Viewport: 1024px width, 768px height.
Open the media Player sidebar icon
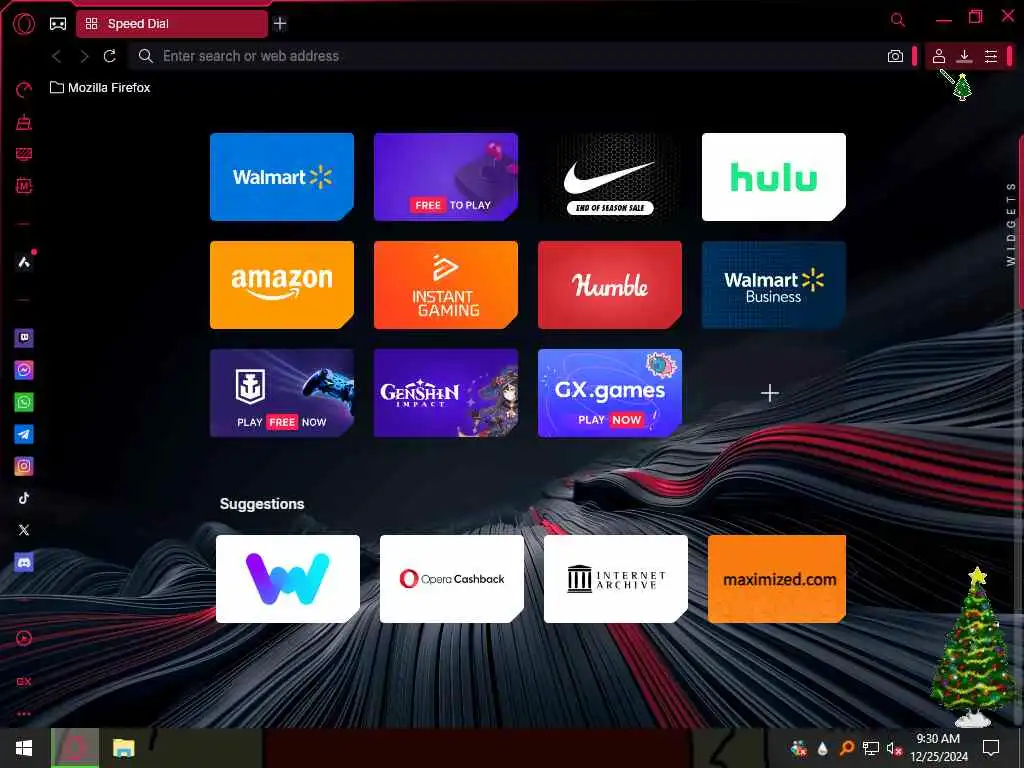coord(24,638)
